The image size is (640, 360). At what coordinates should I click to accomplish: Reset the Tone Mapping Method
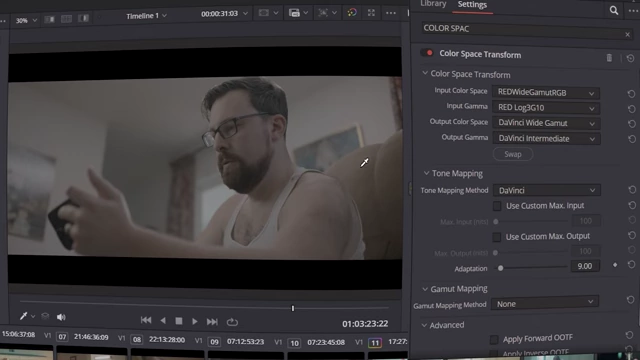[x=632, y=190]
